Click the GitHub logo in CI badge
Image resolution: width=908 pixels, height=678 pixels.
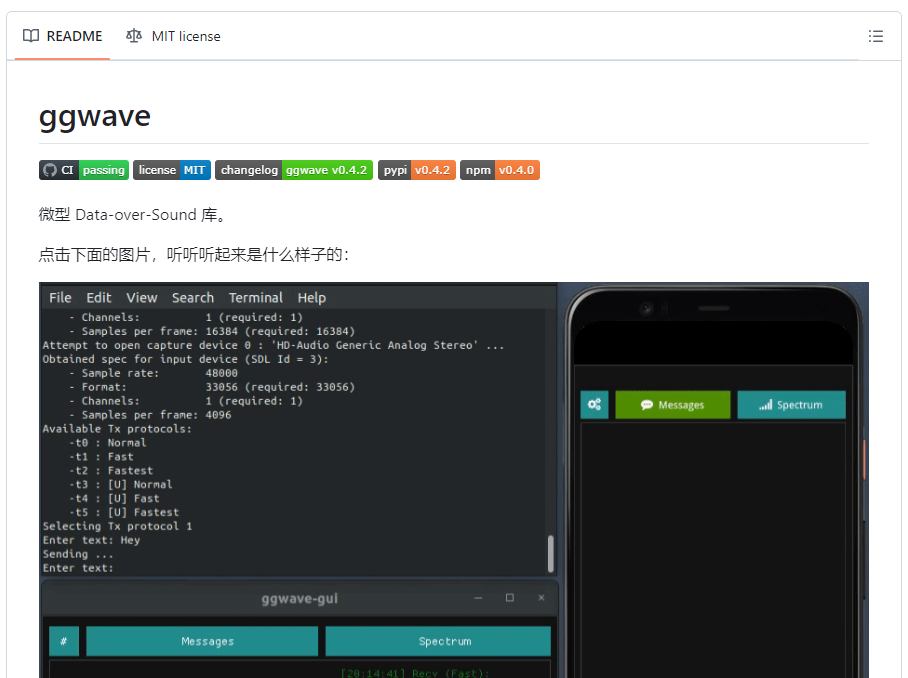[50, 170]
